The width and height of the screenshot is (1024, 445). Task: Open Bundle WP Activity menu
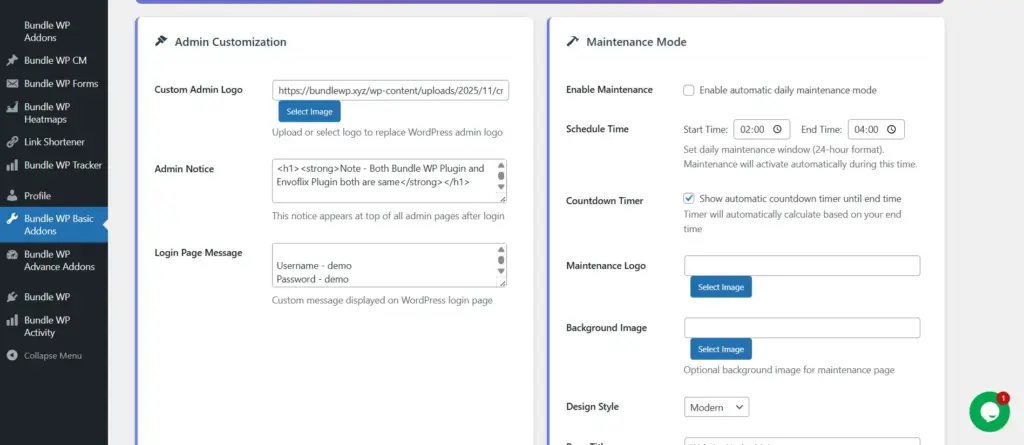pyautogui.click(x=54, y=326)
